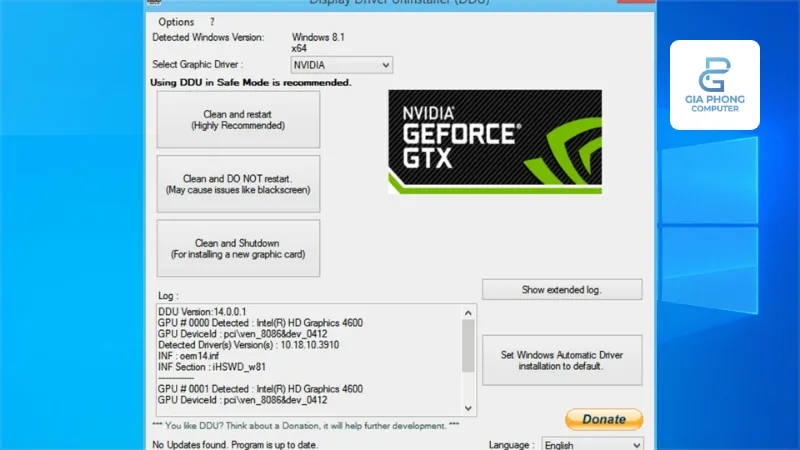This screenshot has height=450, width=800.
Task: Click 'Detected Driver(s) Version(s) : 10.18.10.3910' line
Action: pyautogui.click(x=248, y=345)
